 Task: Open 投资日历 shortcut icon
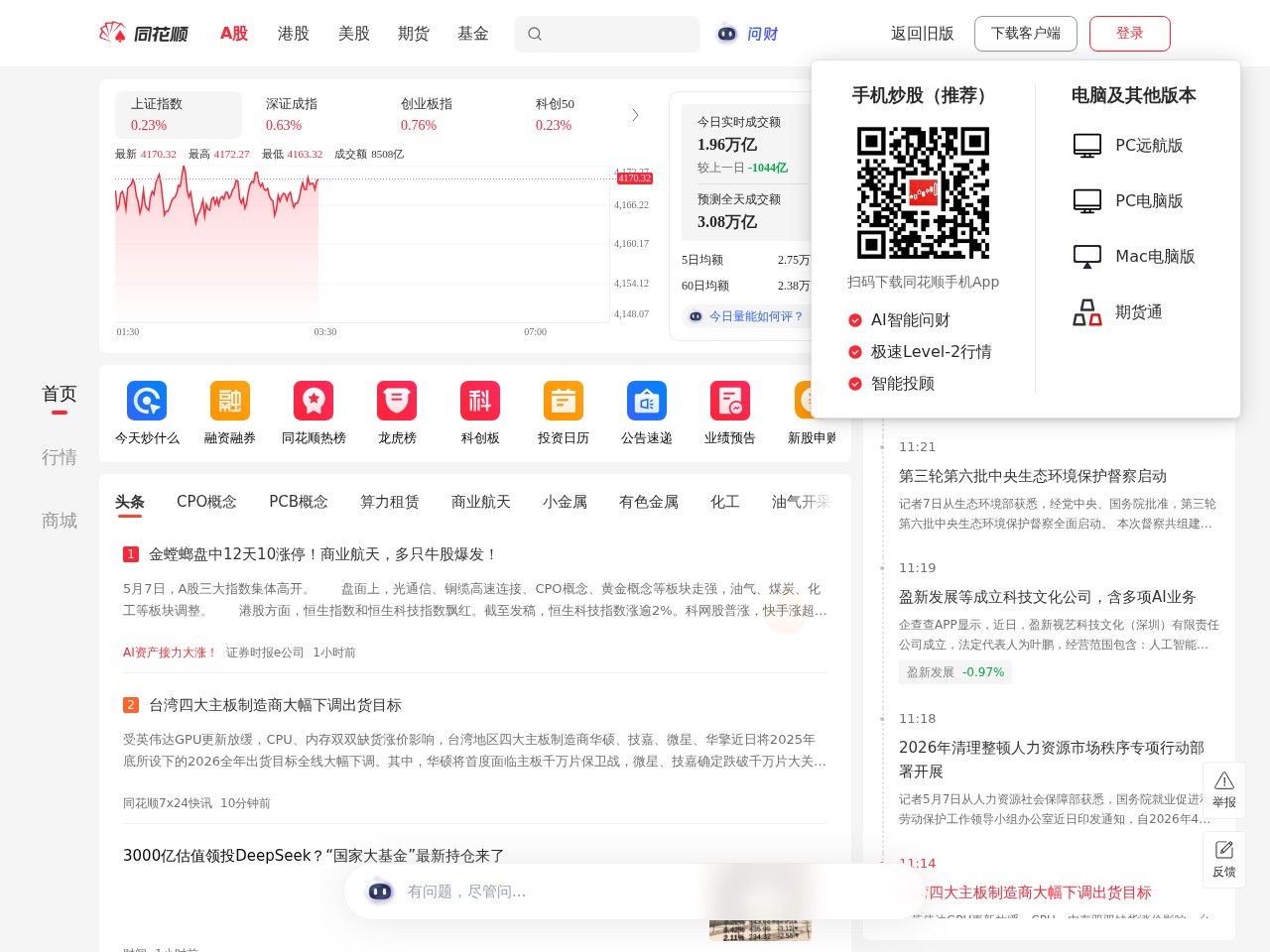point(564,401)
